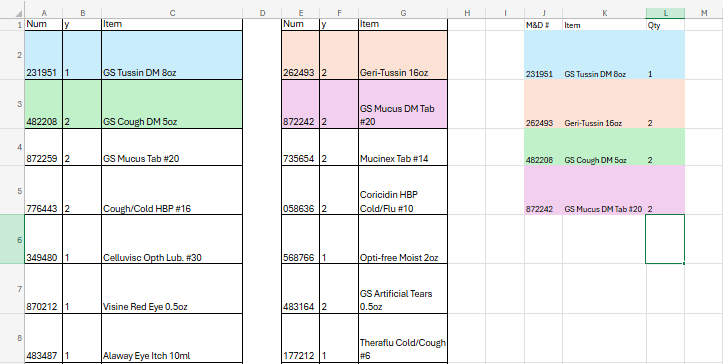The width and height of the screenshot is (723, 364).
Task: Click cell 262493 in column E
Action: click(301, 55)
